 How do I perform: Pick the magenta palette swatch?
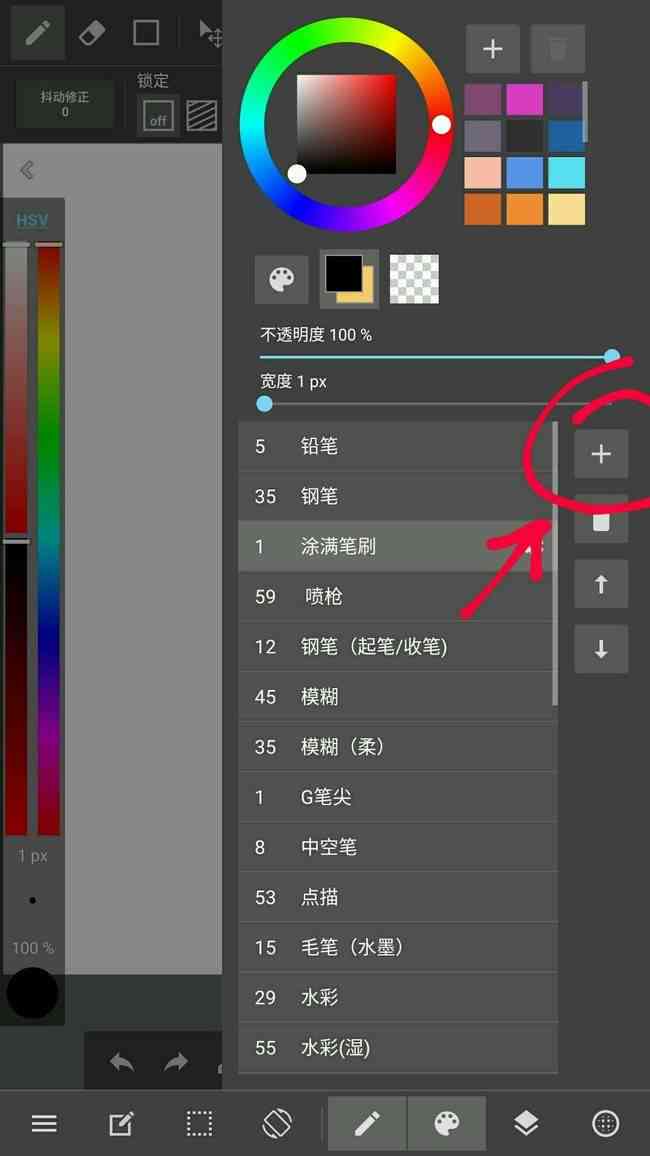pyautogui.click(x=525, y=100)
